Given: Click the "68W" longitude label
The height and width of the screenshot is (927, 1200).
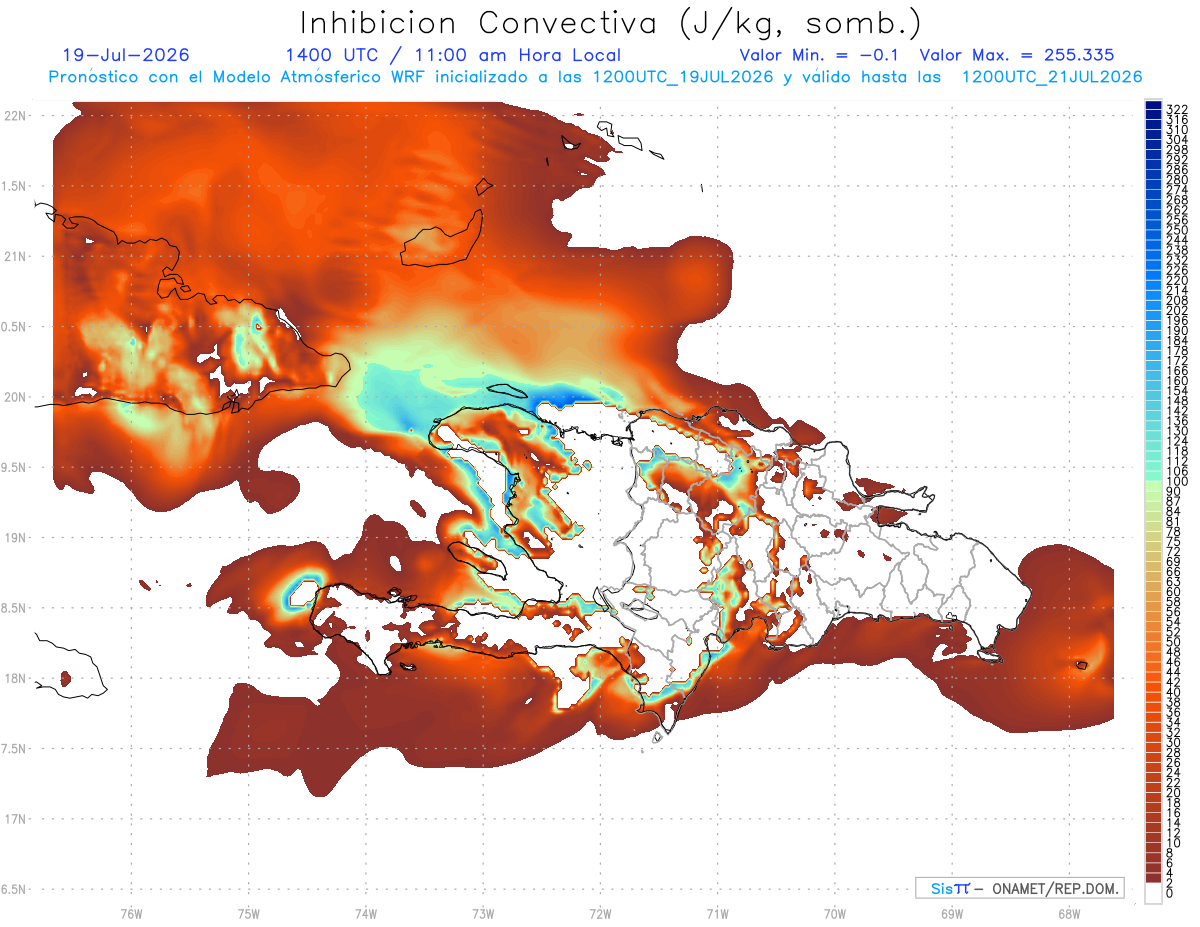Looking at the screenshot, I should (x=1069, y=913).
